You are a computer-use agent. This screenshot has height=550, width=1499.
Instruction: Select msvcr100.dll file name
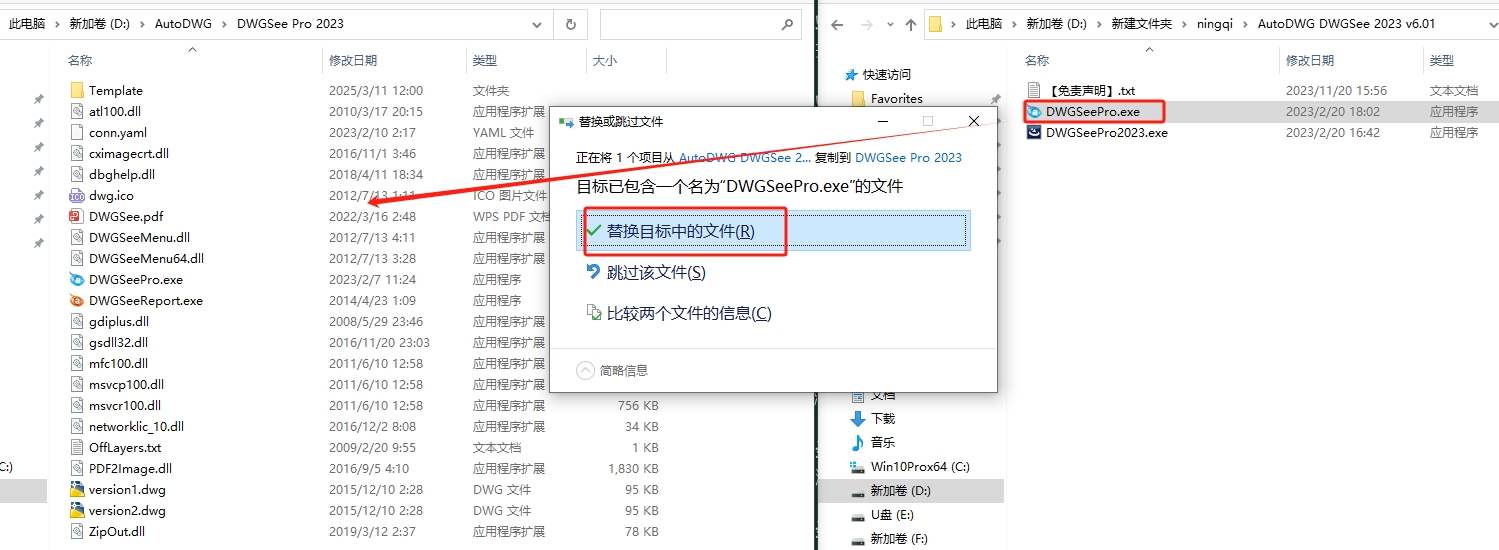[x=125, y=405]
